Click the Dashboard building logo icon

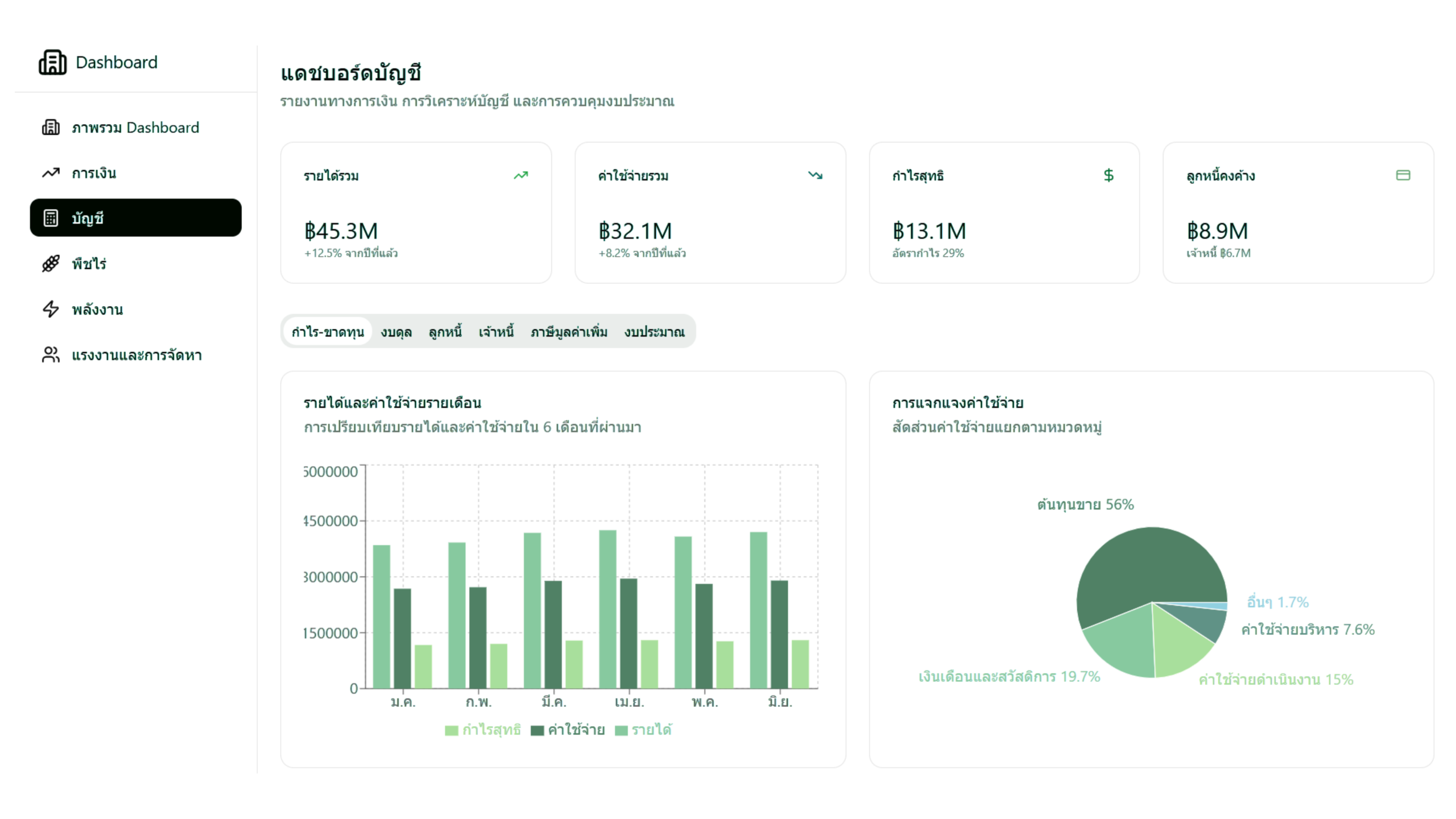click(x=52, y=63)
